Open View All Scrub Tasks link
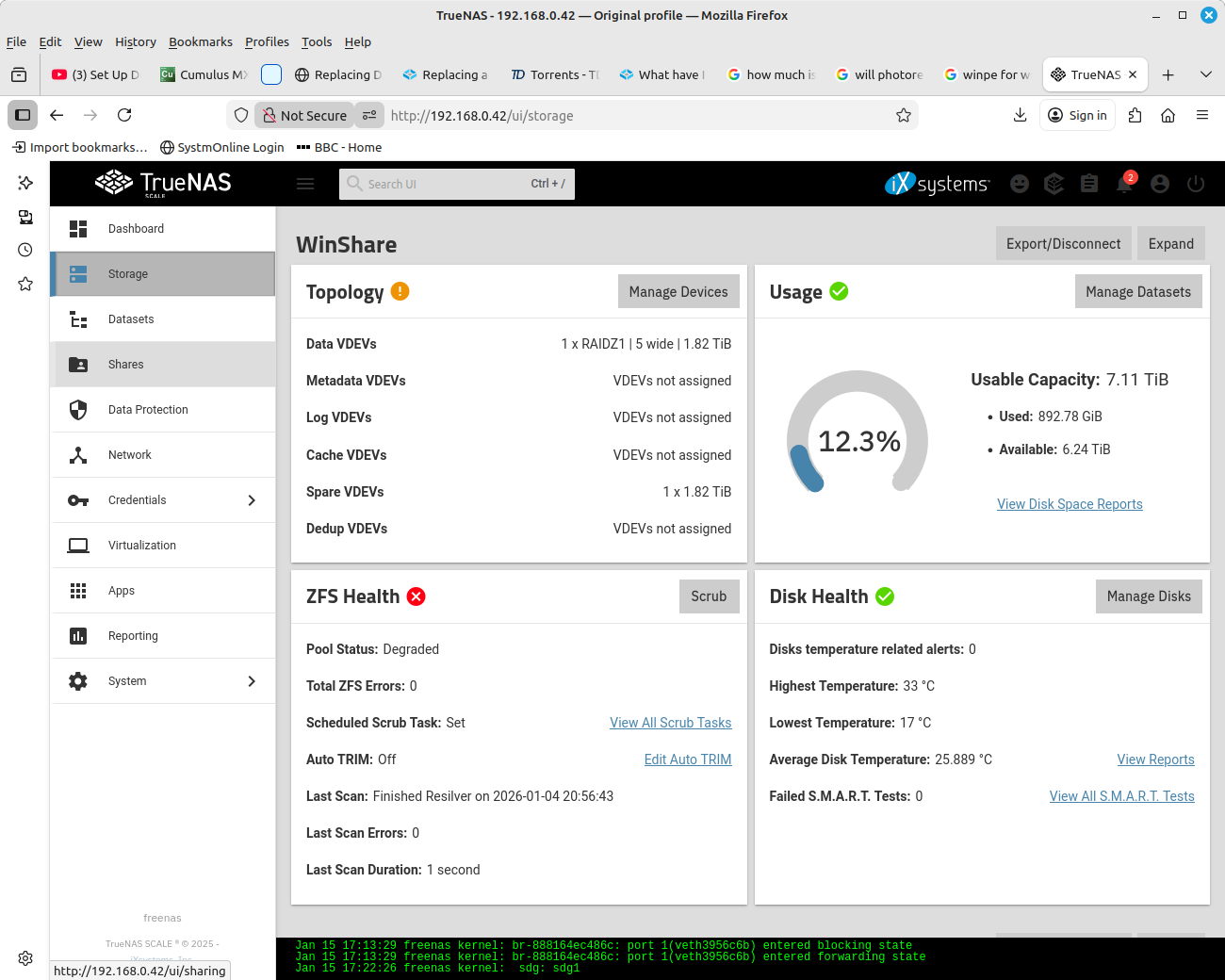 click(670, 723)
